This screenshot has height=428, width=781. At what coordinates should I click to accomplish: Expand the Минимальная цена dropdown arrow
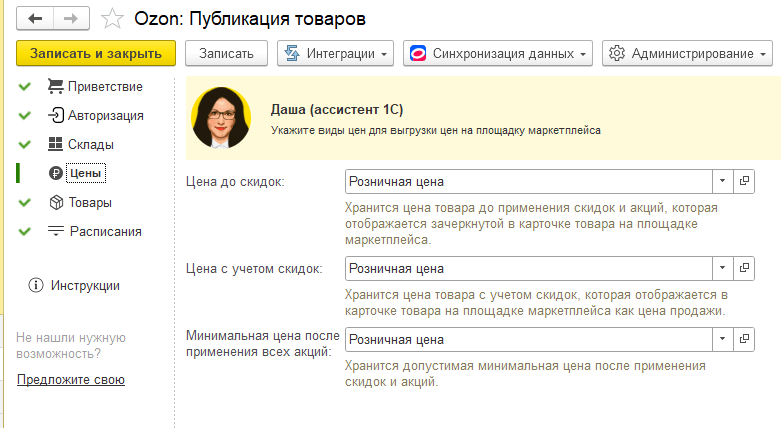pyautogui.click(x=722, y=339)
